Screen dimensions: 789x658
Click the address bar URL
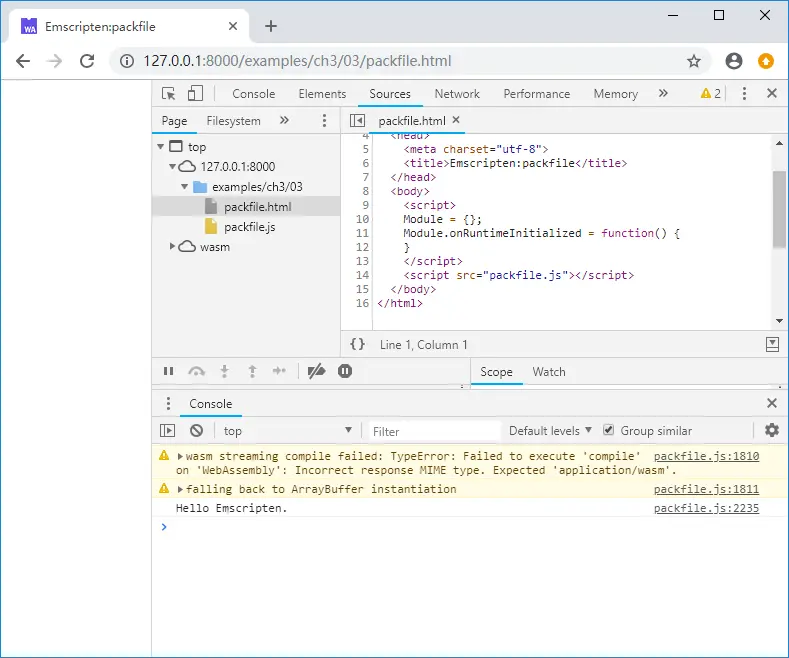click(297, 61)
